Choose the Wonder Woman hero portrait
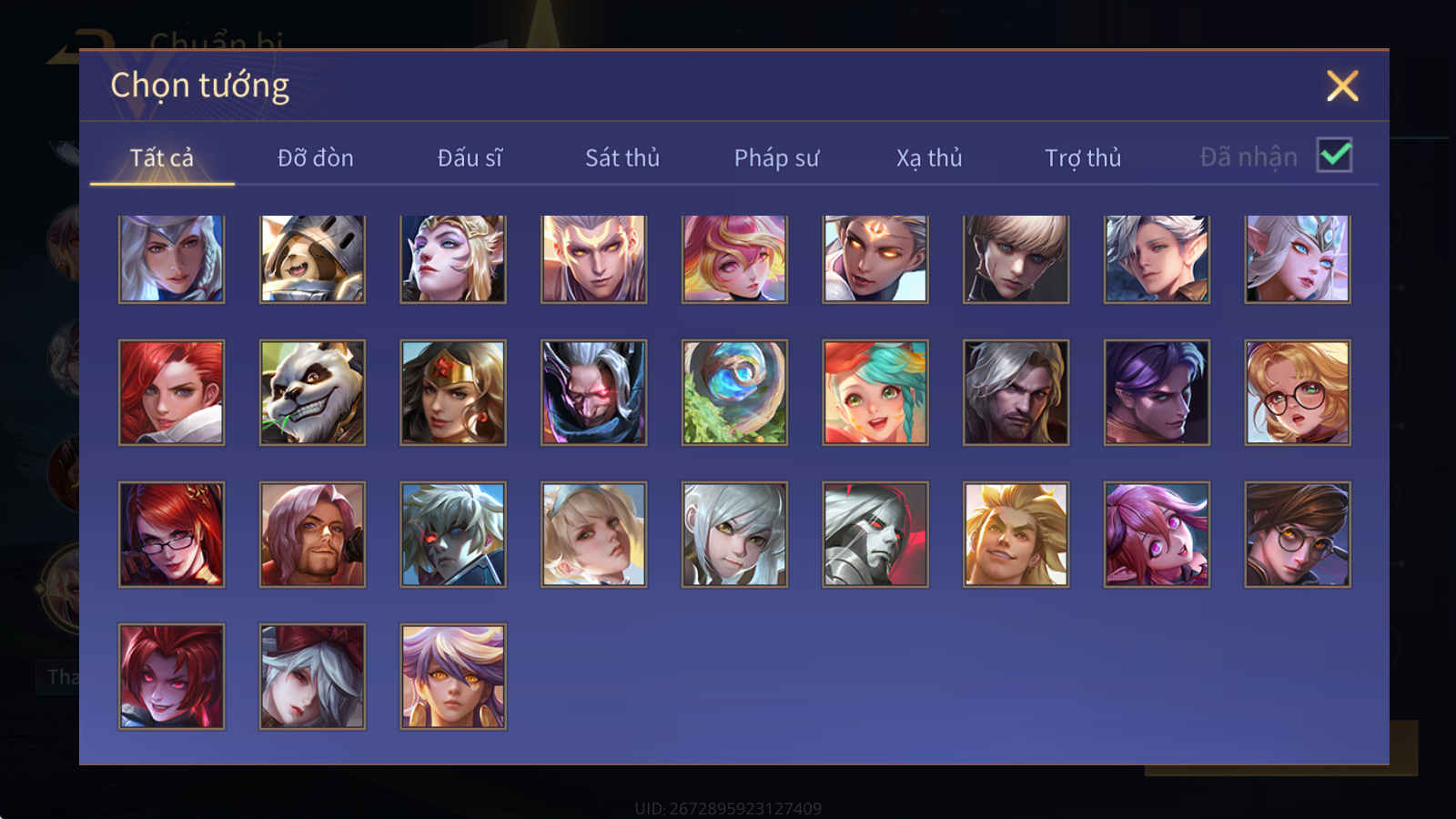Screen dimensions: 1456x819 453,392
